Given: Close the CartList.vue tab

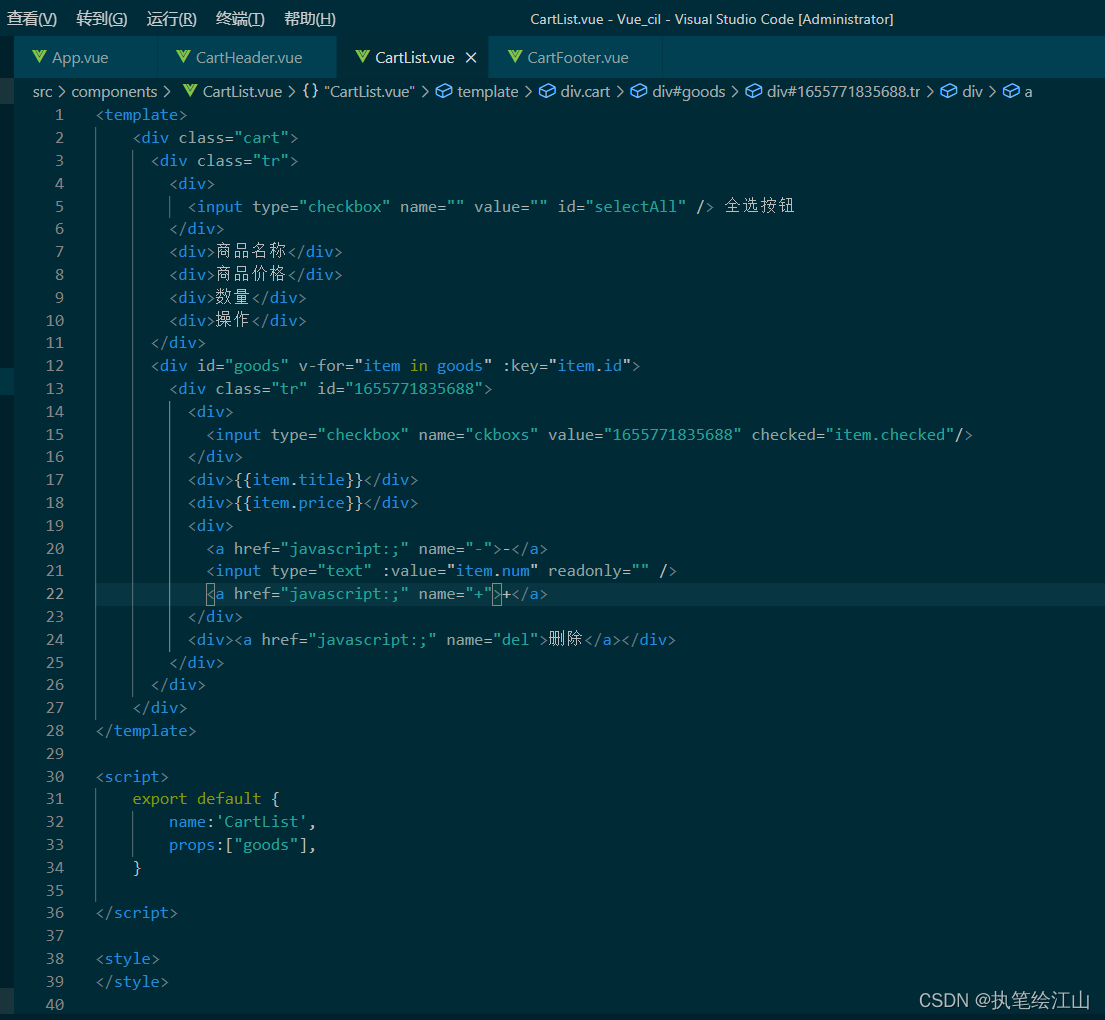Looking at the screenshot, I should click(x=471, y=58).
